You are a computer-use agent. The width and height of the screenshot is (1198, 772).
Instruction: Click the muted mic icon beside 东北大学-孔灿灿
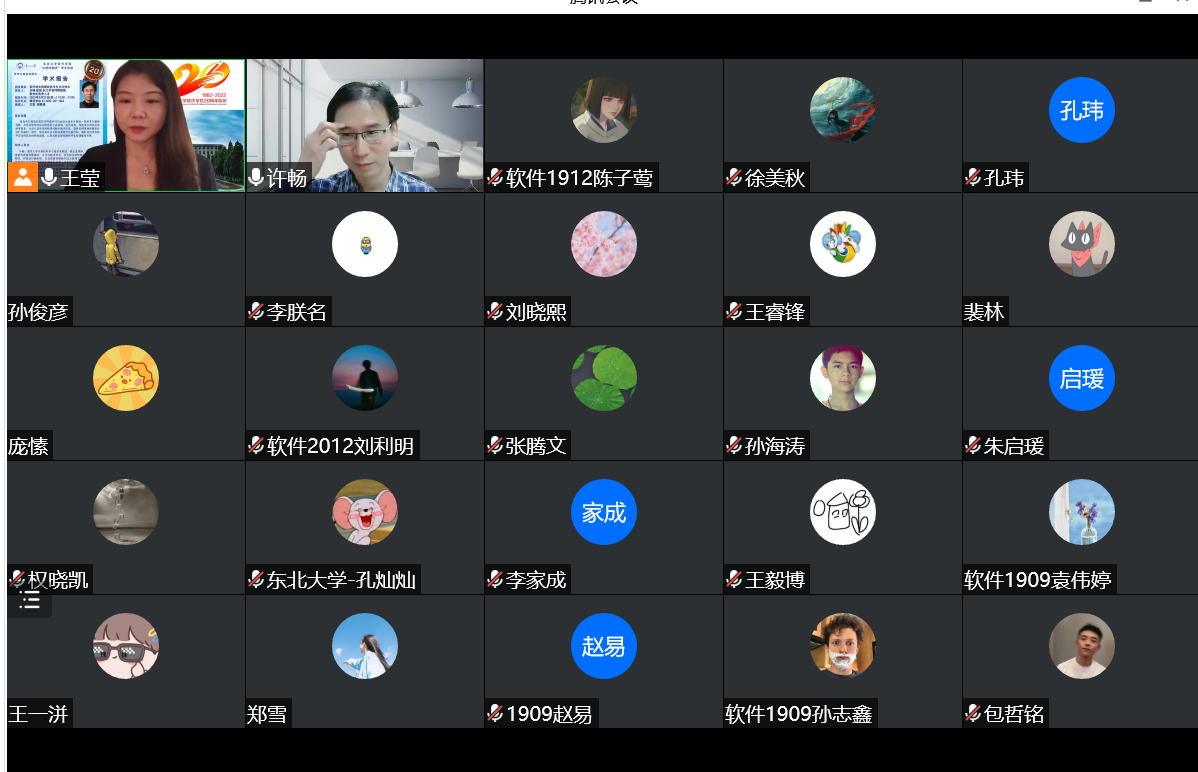[x=256, y=580]
